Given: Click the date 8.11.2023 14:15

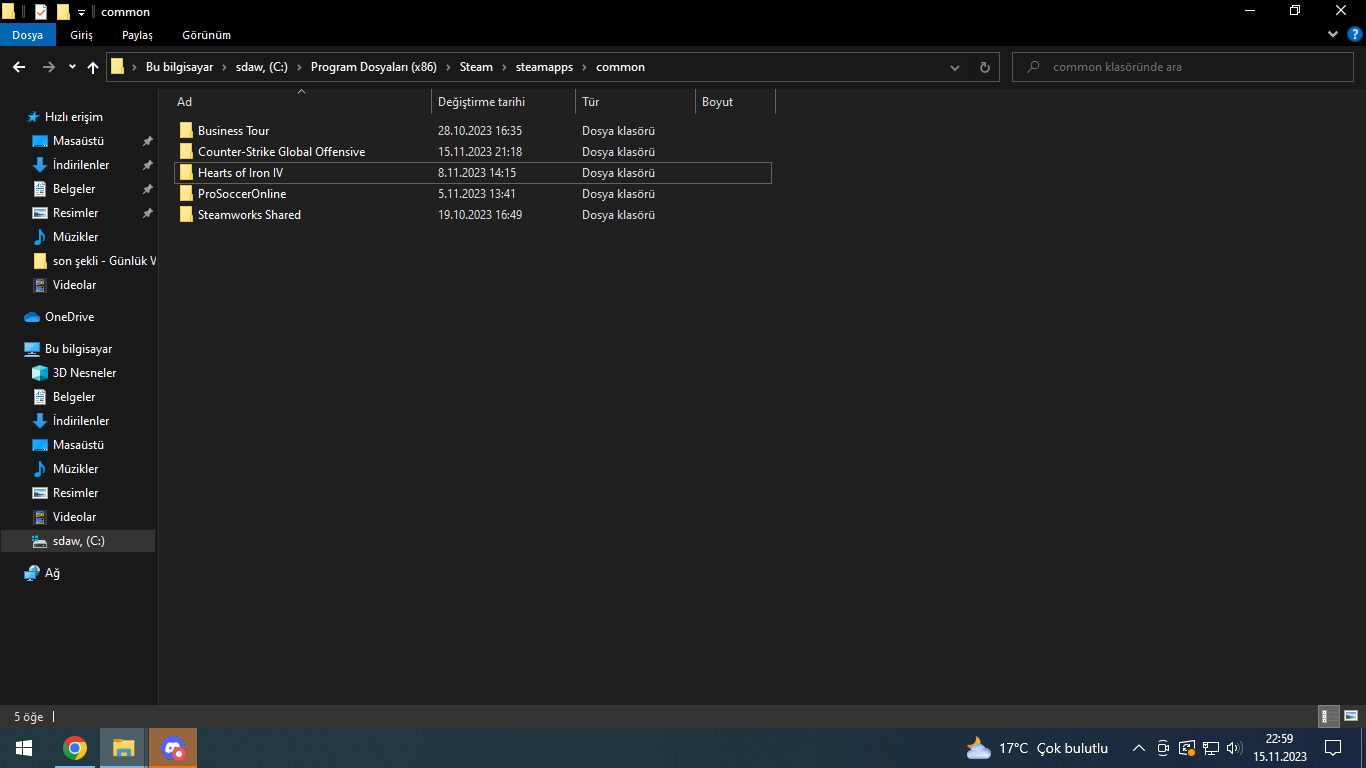Looking at the screenshot, I should pos(477,173).
